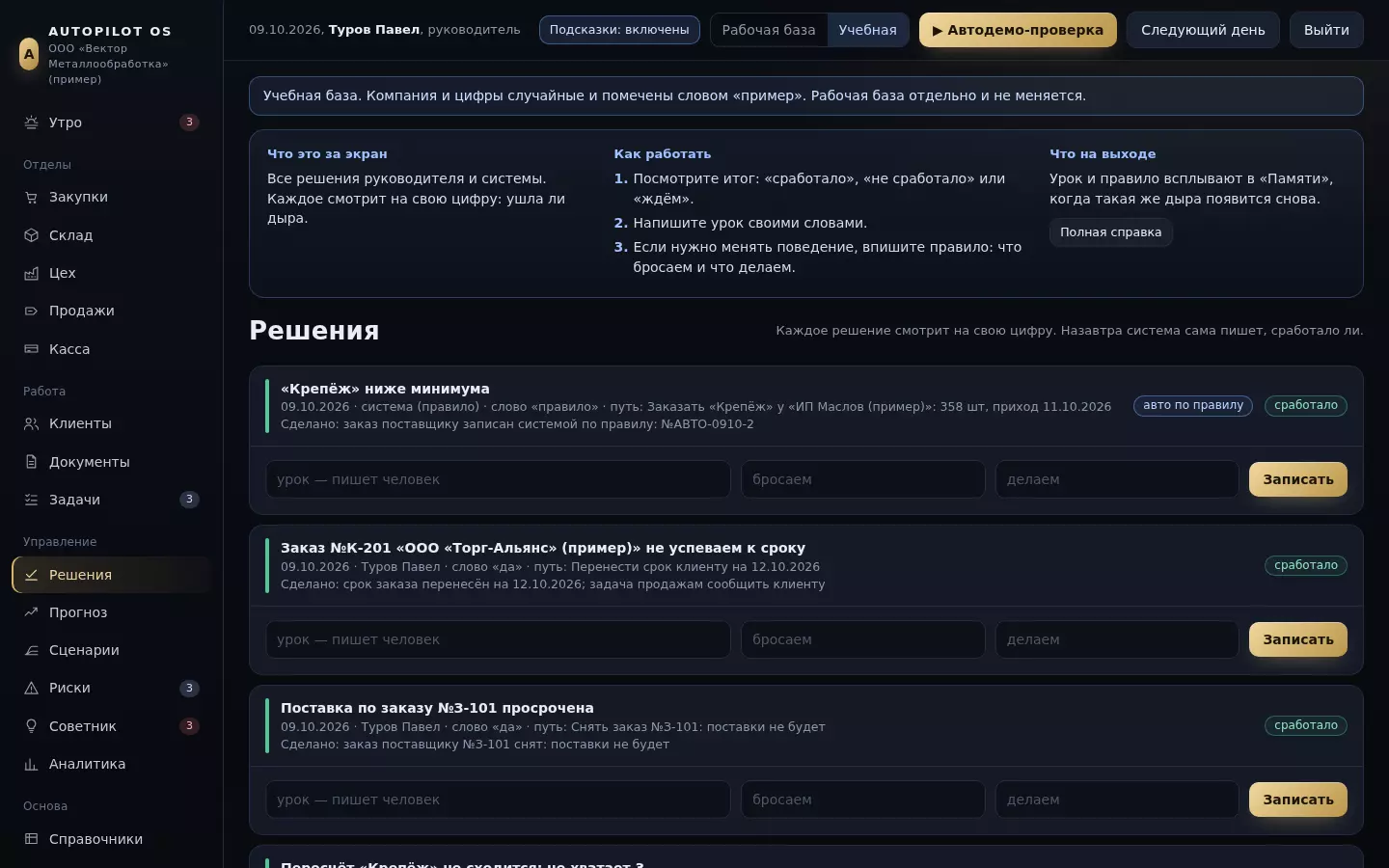Open Полная справка help button
This screenshot has width=1389, height=868.
[1110, 232]
